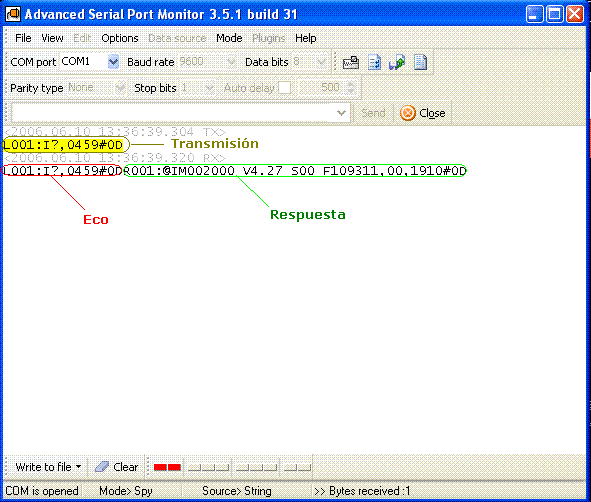Expand the COM port dropdown
This screenshot has height=502, width=591.
click(x=113, y=61)
